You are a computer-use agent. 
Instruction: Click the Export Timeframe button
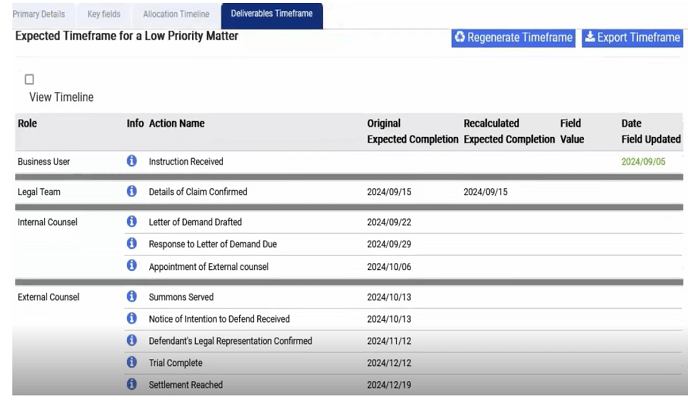point(632,38)
